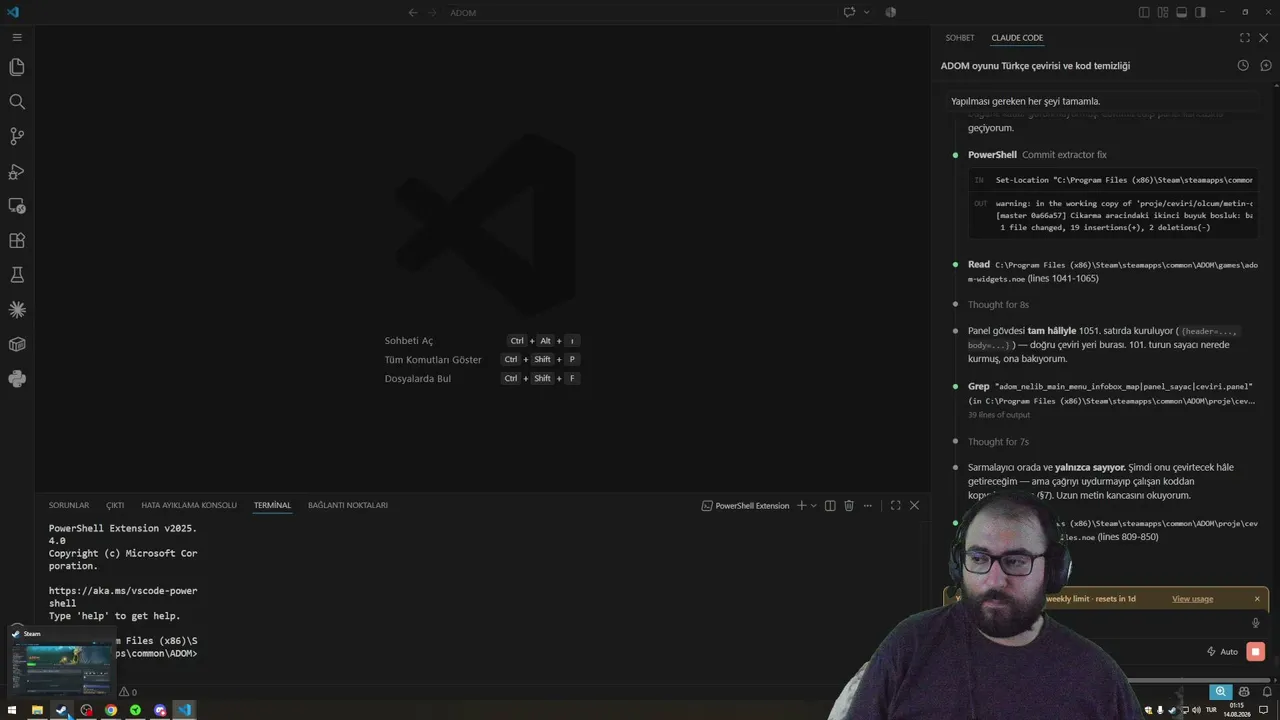Expand the 'Thought for 8s' section

998,305
